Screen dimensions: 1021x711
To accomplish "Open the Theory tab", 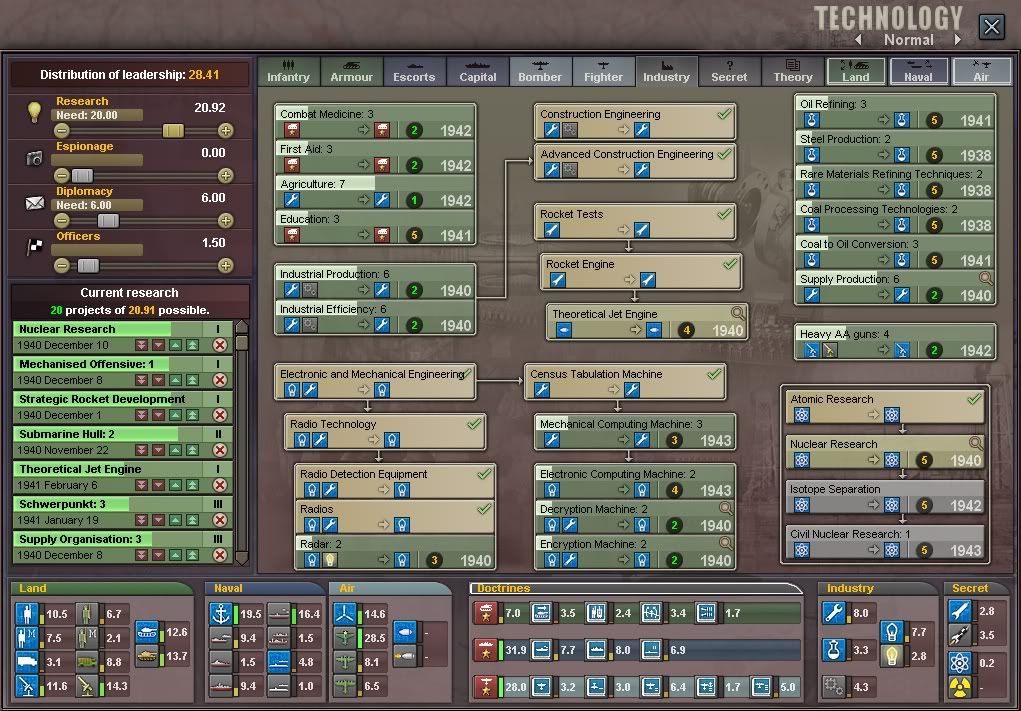I will pos(792,71).
